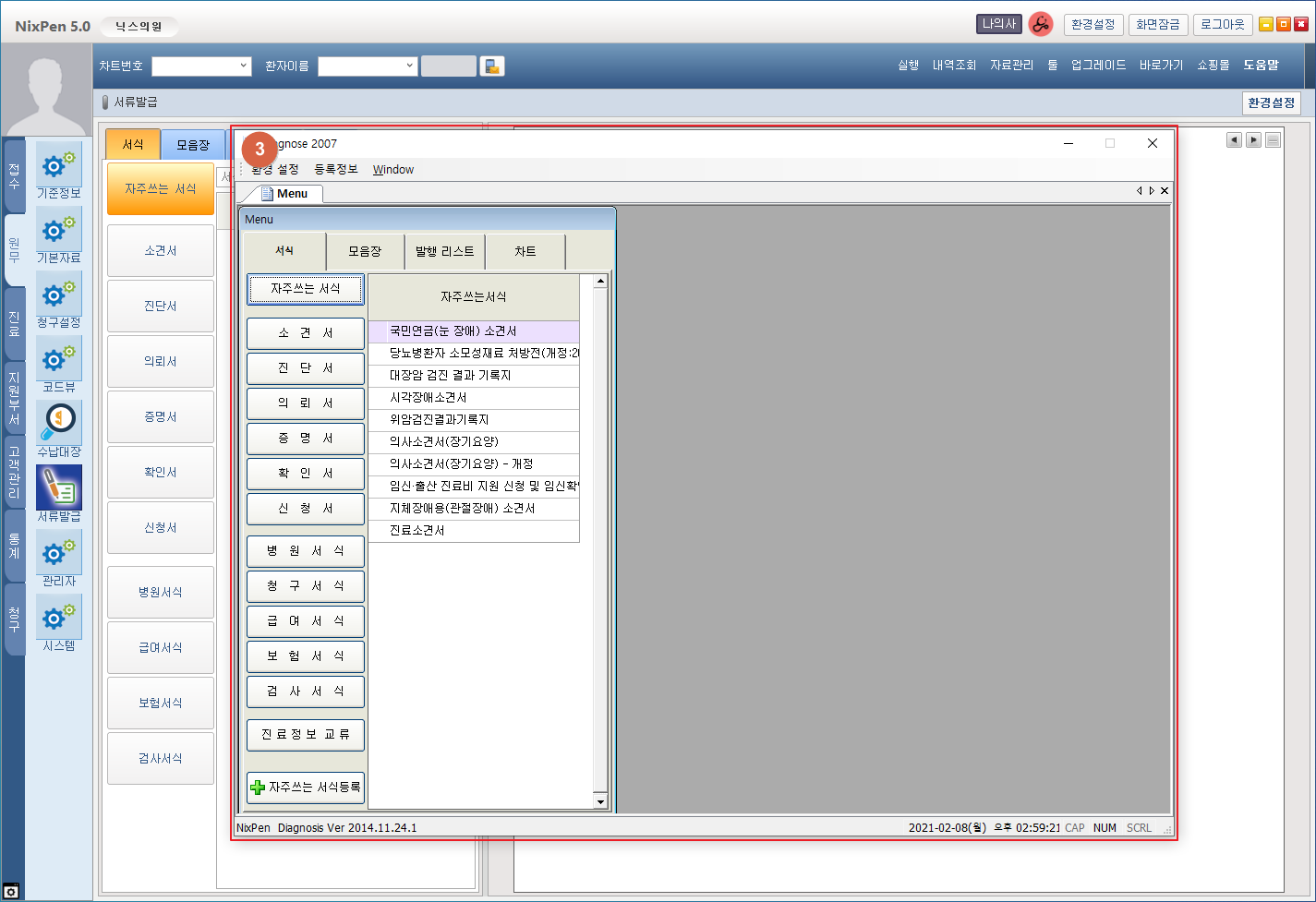Click the patient search icon button

[492, 66]
